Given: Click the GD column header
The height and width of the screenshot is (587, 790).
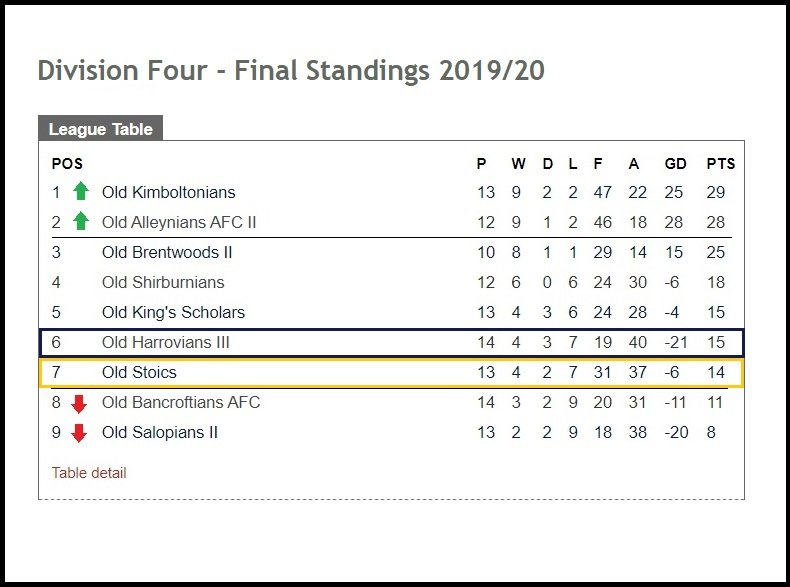Looking at the screenshot, I should tap(675, 164).
